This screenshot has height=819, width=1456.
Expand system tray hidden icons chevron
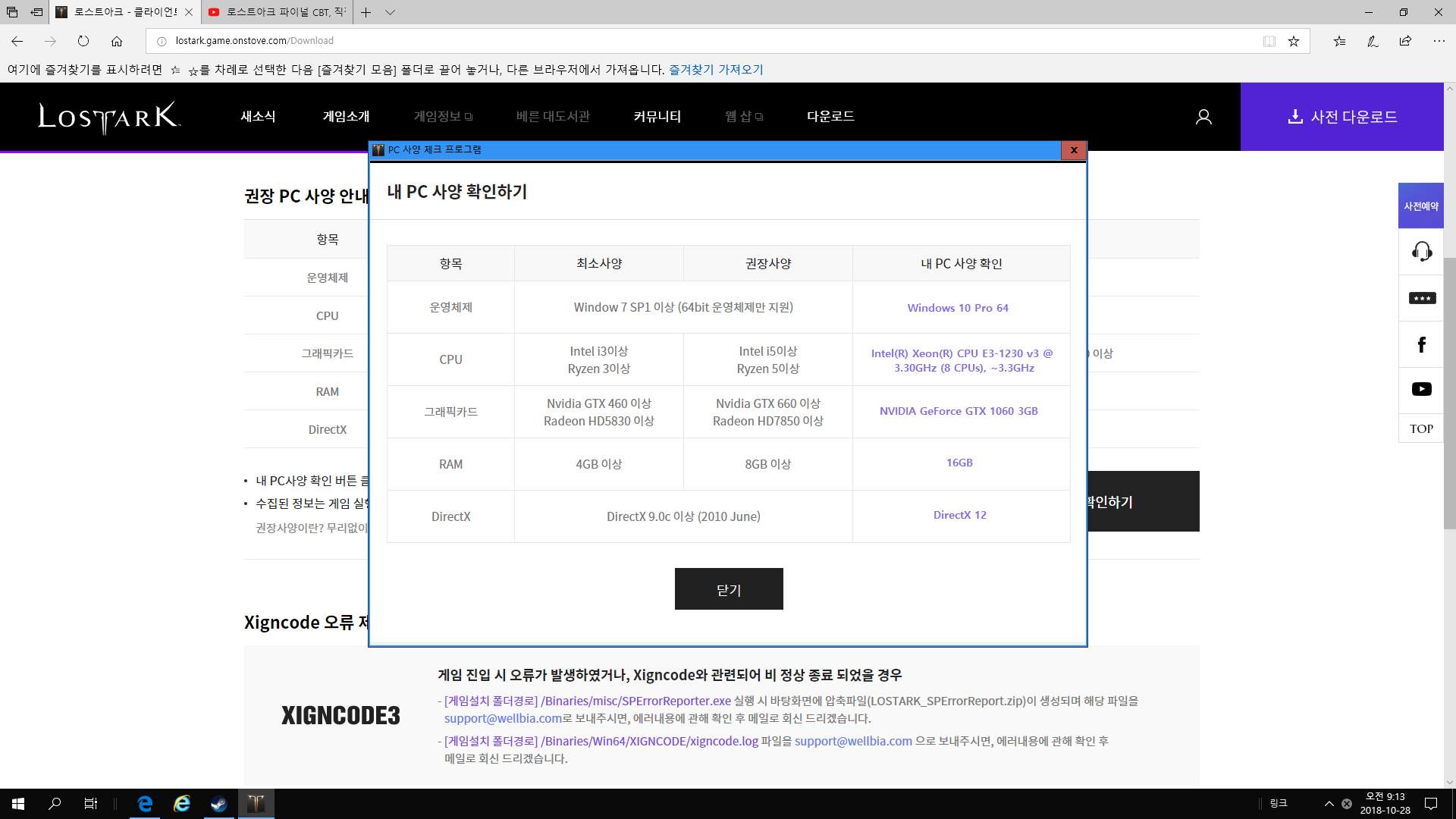[x=1329, y=804]
